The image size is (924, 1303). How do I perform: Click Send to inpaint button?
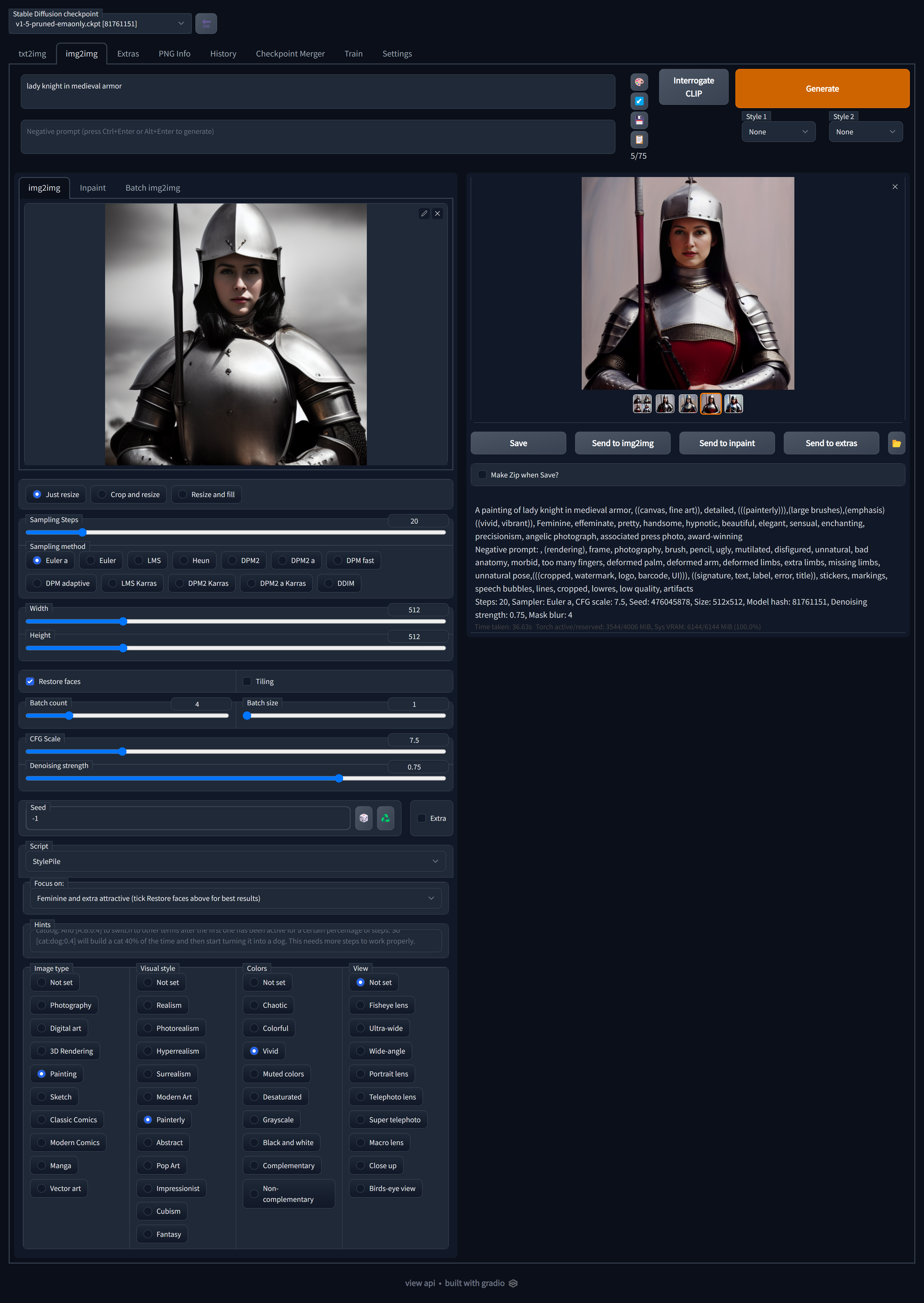(x=727, y=443)
